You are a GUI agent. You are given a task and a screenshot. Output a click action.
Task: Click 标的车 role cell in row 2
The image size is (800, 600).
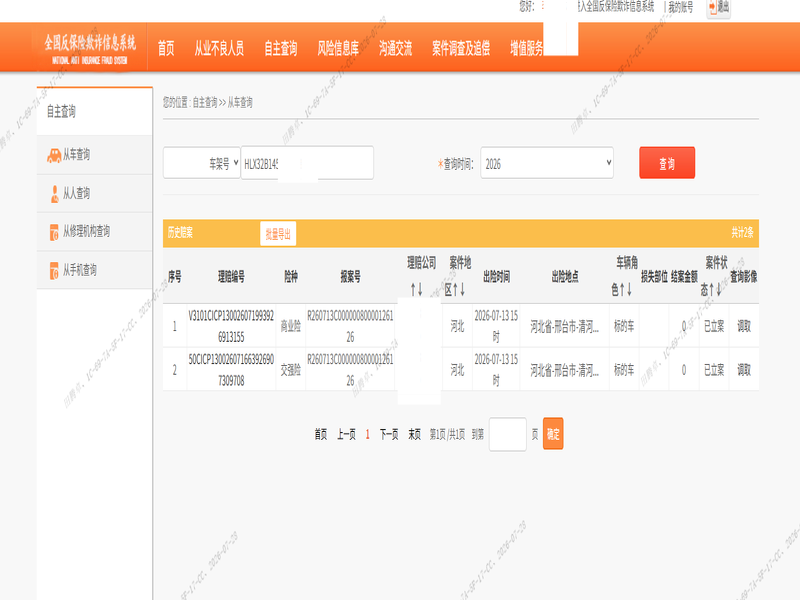click(624, 370)
